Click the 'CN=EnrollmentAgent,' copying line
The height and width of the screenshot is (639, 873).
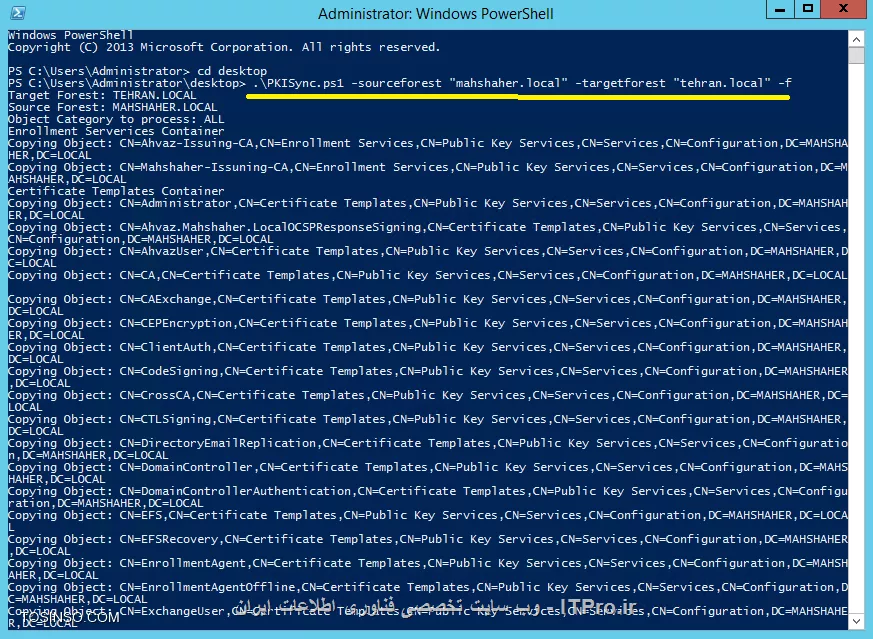tap(428, 569)
